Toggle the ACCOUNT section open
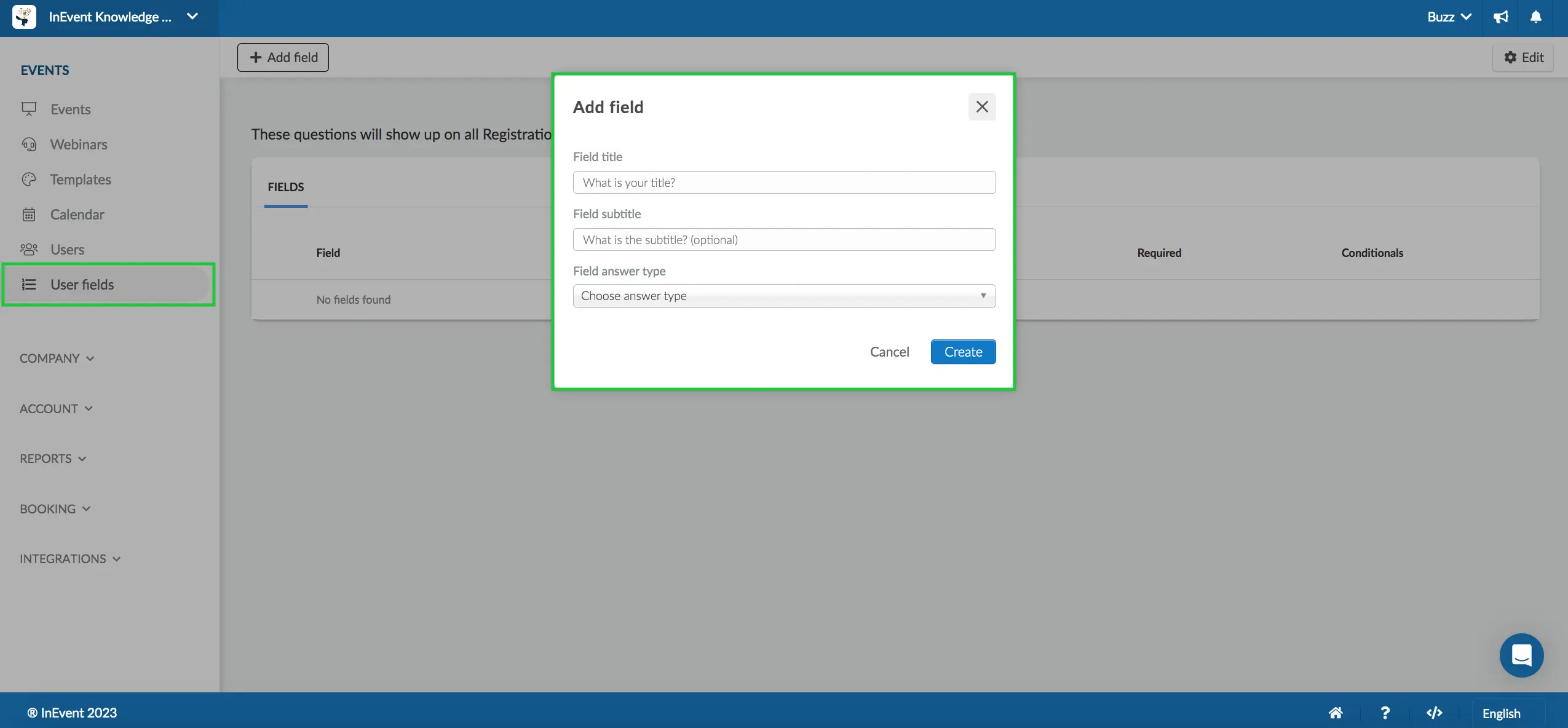1568x728 pixels. point(55,408)
